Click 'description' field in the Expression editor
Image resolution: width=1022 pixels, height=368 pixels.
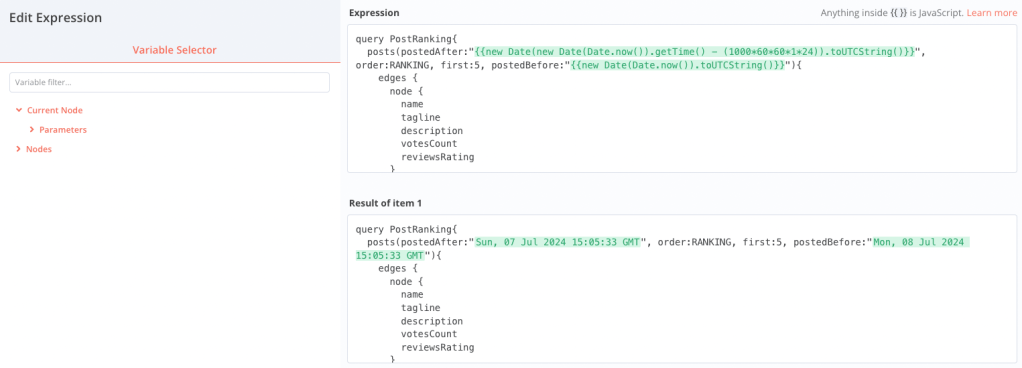point(431,131)
